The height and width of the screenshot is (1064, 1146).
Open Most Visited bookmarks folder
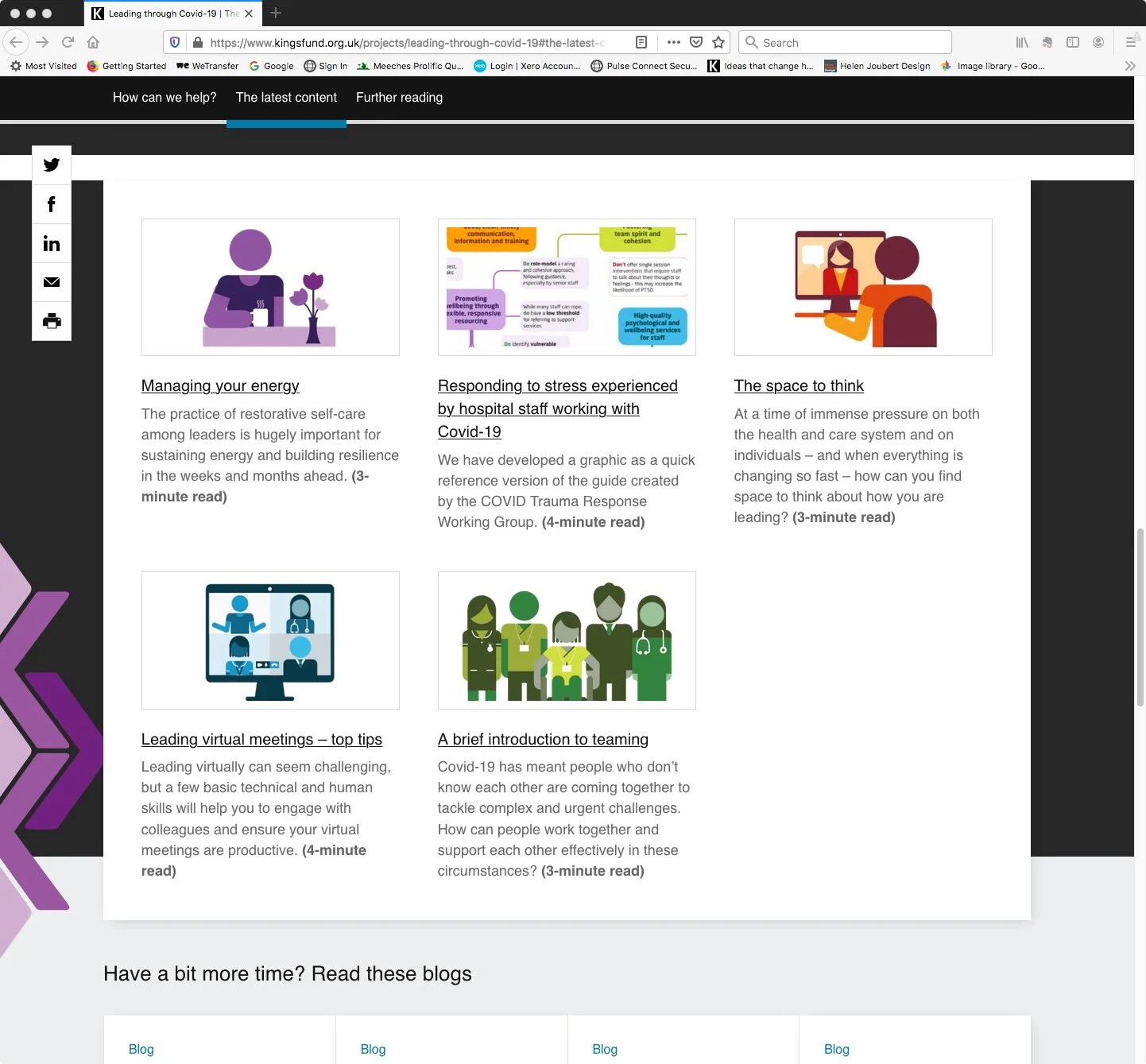tap(44, 66)
